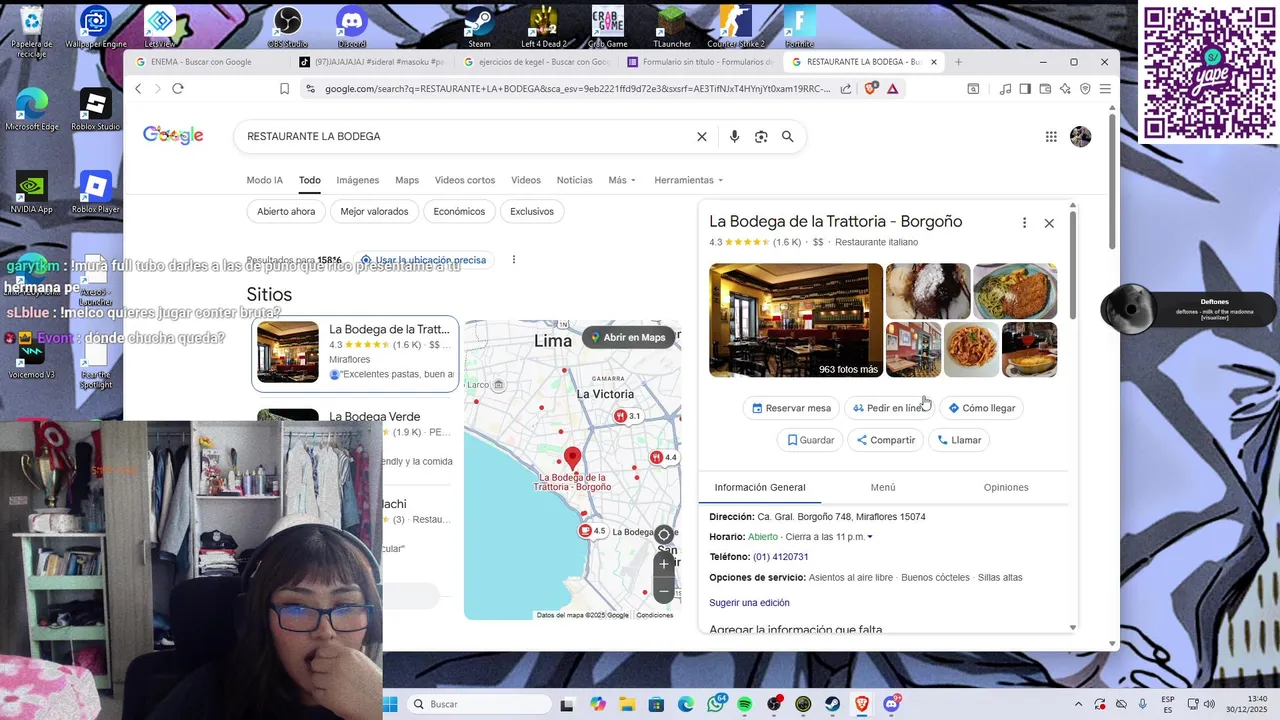Zoom in on the Lima map
The width and height of the screenshot is (1280, 720).
coord(664,564)
